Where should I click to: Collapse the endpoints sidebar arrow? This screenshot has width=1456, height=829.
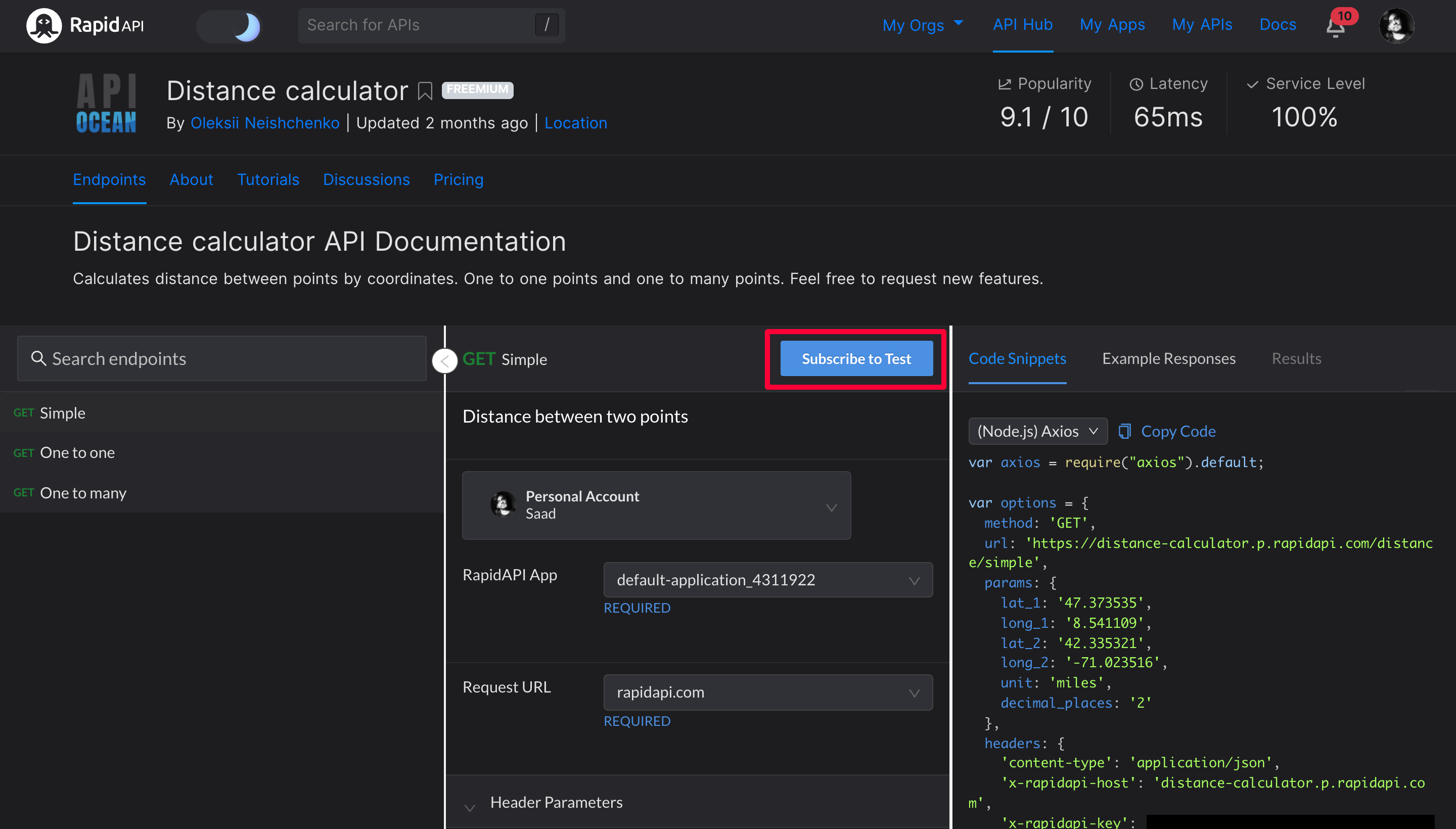tap(445, 360)
